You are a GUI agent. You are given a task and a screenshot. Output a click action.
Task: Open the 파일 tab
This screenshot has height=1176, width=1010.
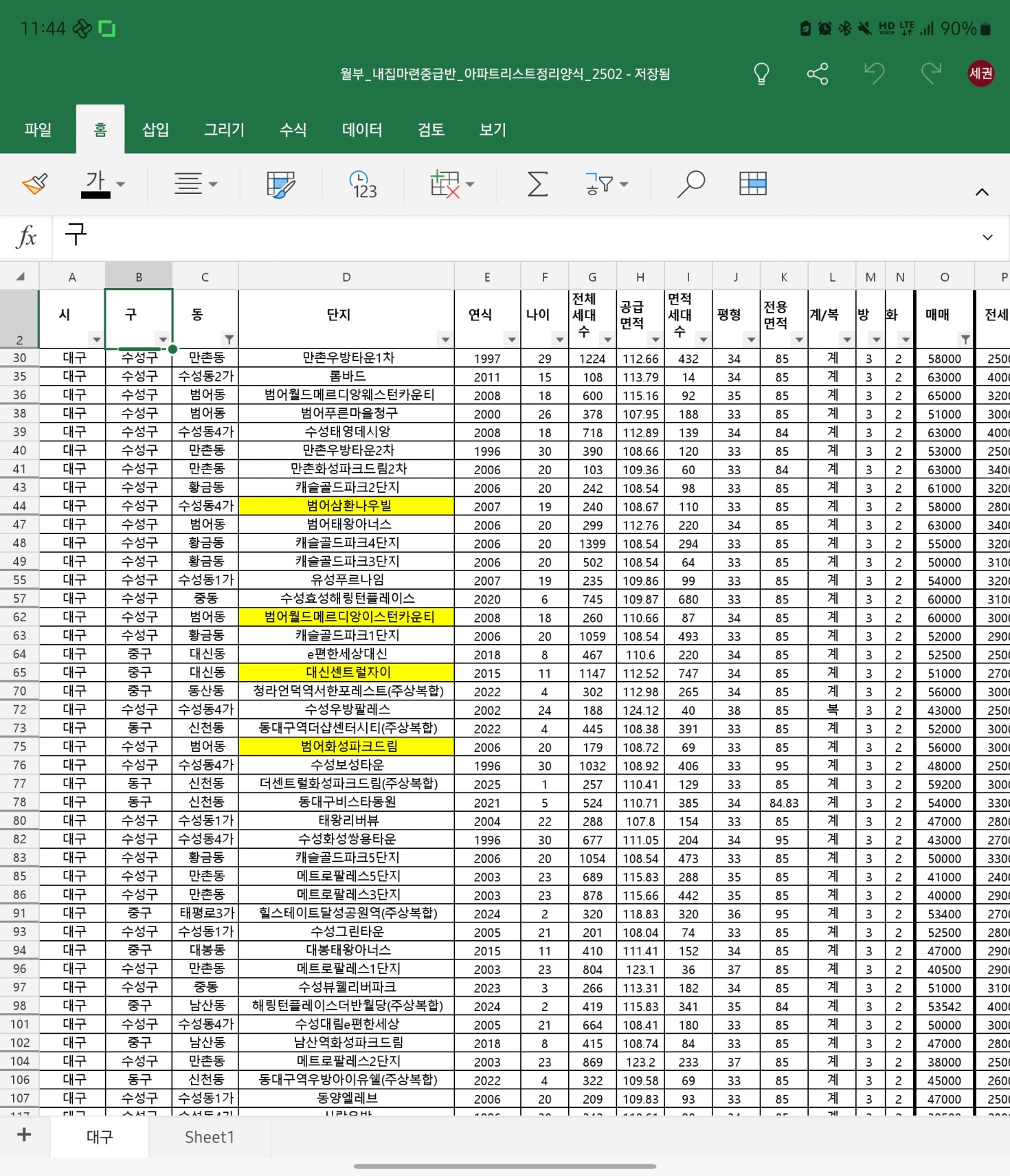[x=38, y=129]
